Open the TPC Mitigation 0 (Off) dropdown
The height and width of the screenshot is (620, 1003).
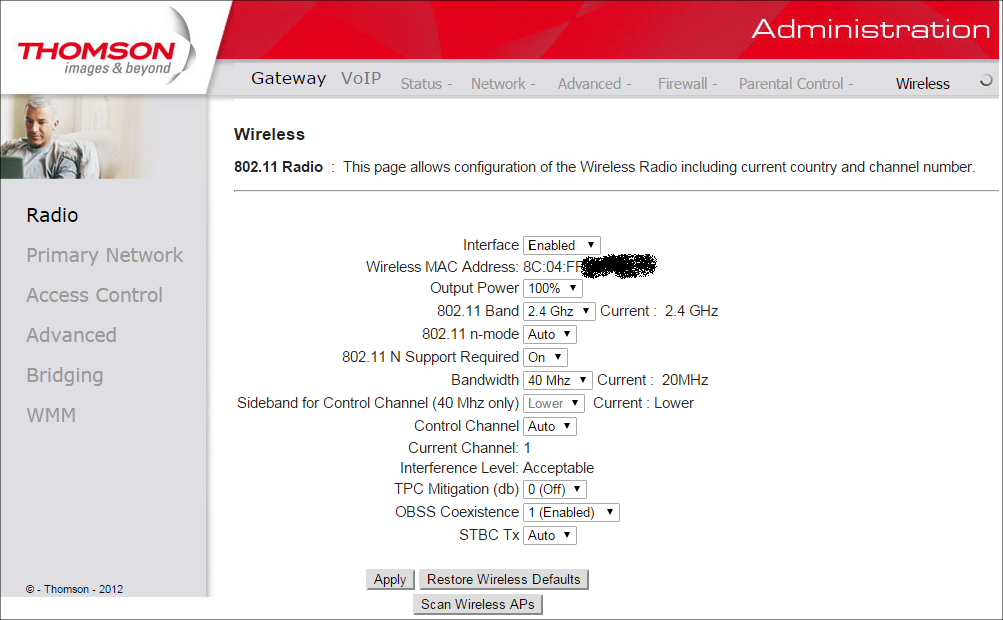click(x=555, y=489)
